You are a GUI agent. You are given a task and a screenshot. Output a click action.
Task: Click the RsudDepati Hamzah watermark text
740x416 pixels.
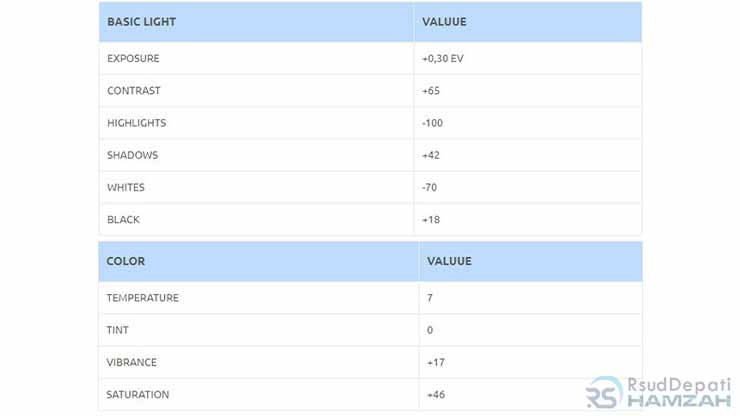tap(680, 392)
